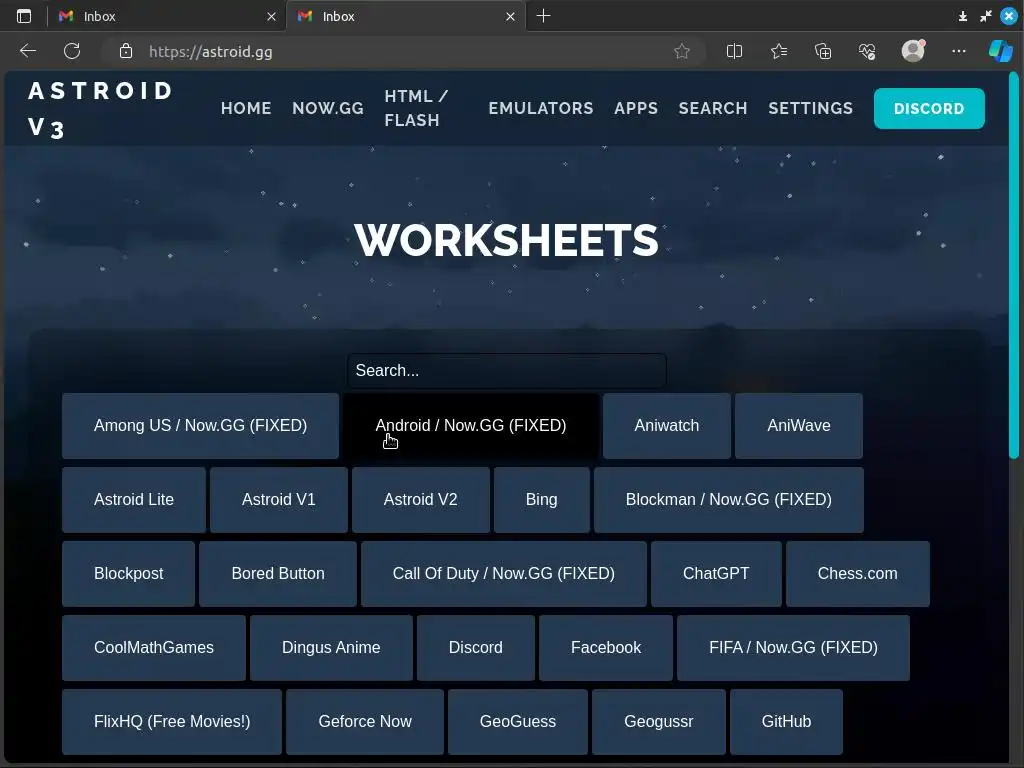Launch the AniWave tile

coord(799,426)
